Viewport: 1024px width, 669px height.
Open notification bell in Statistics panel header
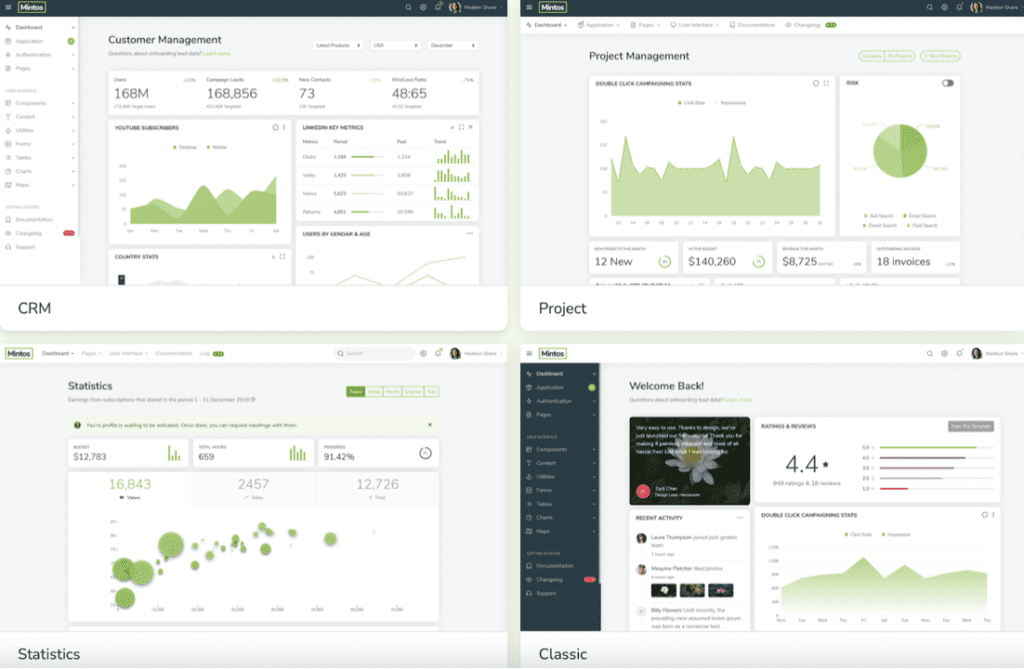click(x=438, y=353)
